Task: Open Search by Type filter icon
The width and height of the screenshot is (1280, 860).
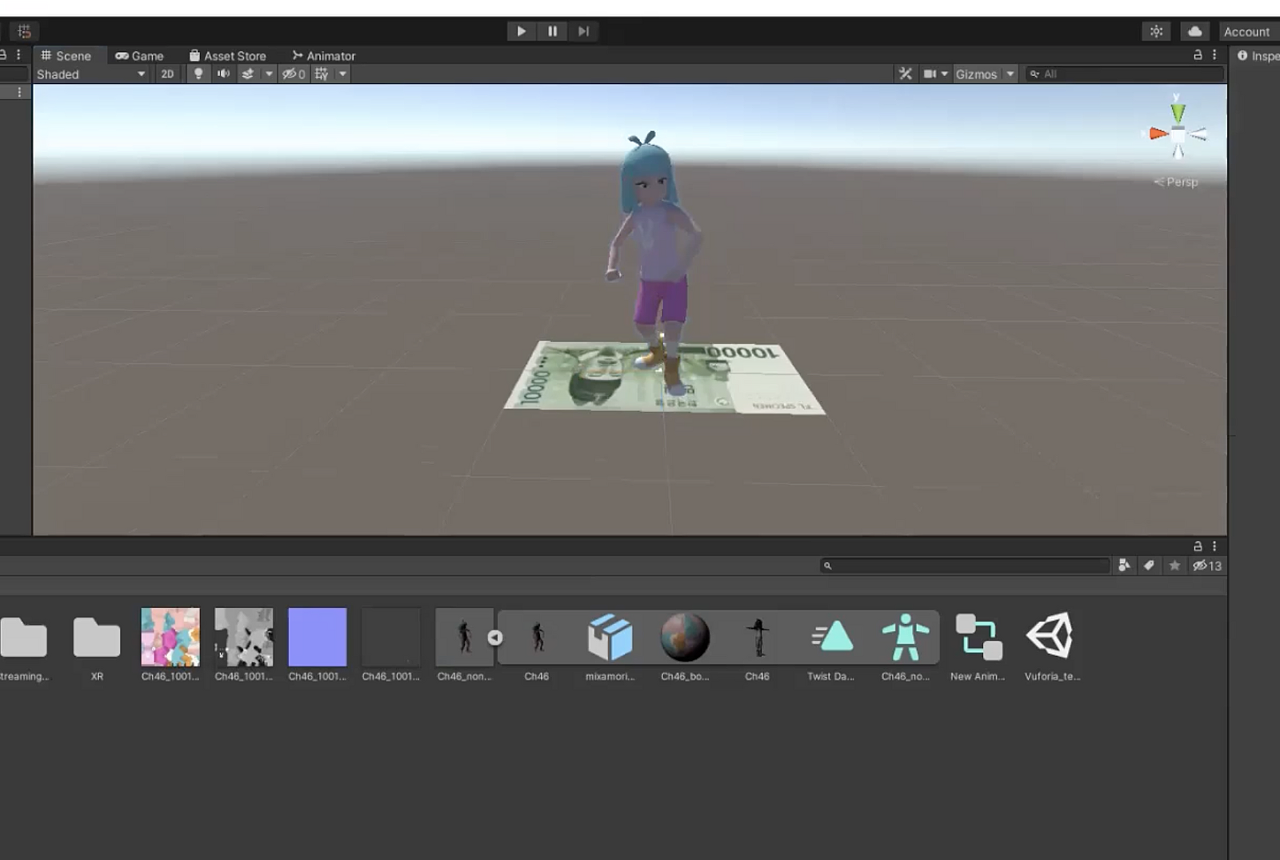Action: (x=1124, y=566)
